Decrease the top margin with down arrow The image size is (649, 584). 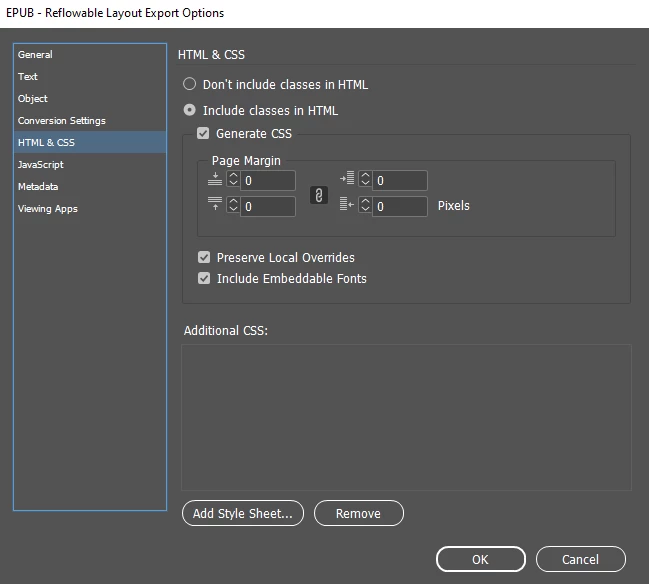point(233,183)
